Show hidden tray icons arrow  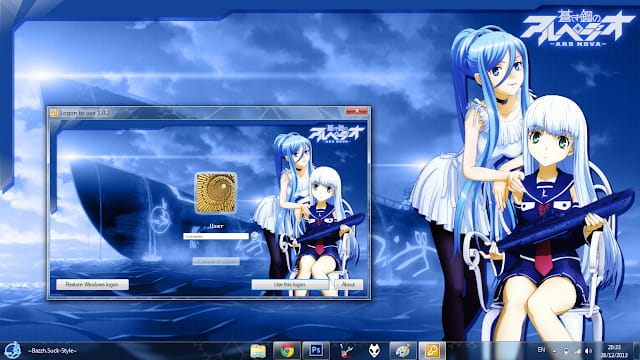point(554,351)
